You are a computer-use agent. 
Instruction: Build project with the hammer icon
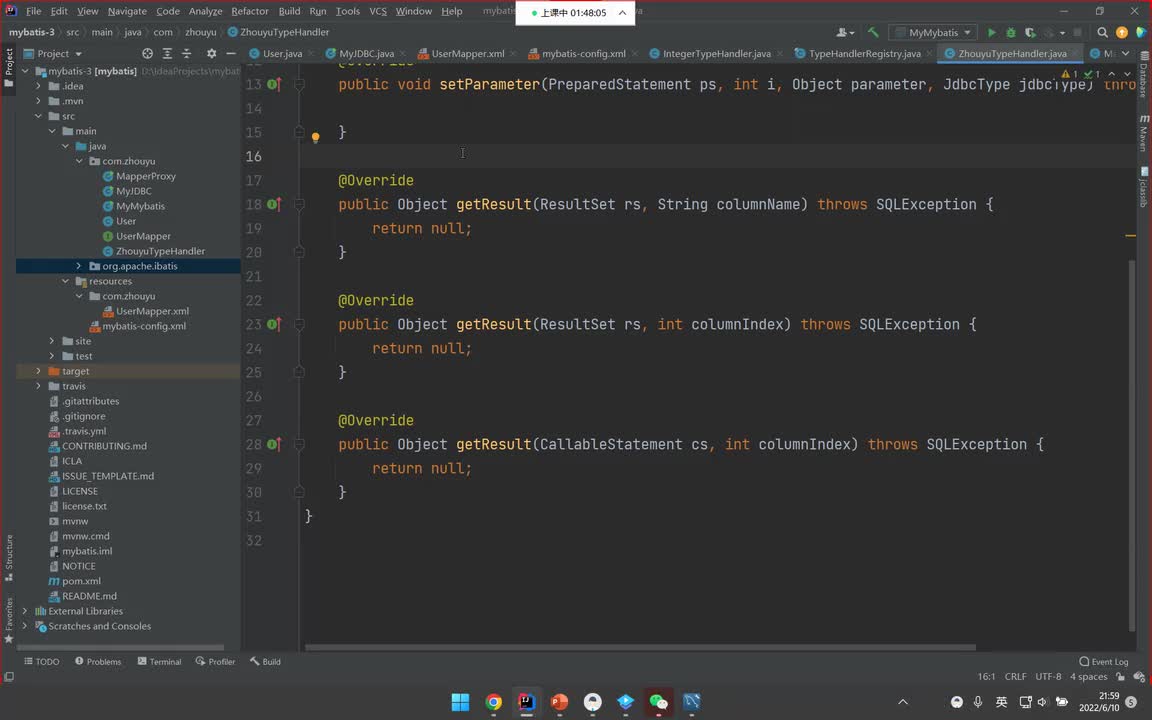pyautogui.click(x=873, y=33)
